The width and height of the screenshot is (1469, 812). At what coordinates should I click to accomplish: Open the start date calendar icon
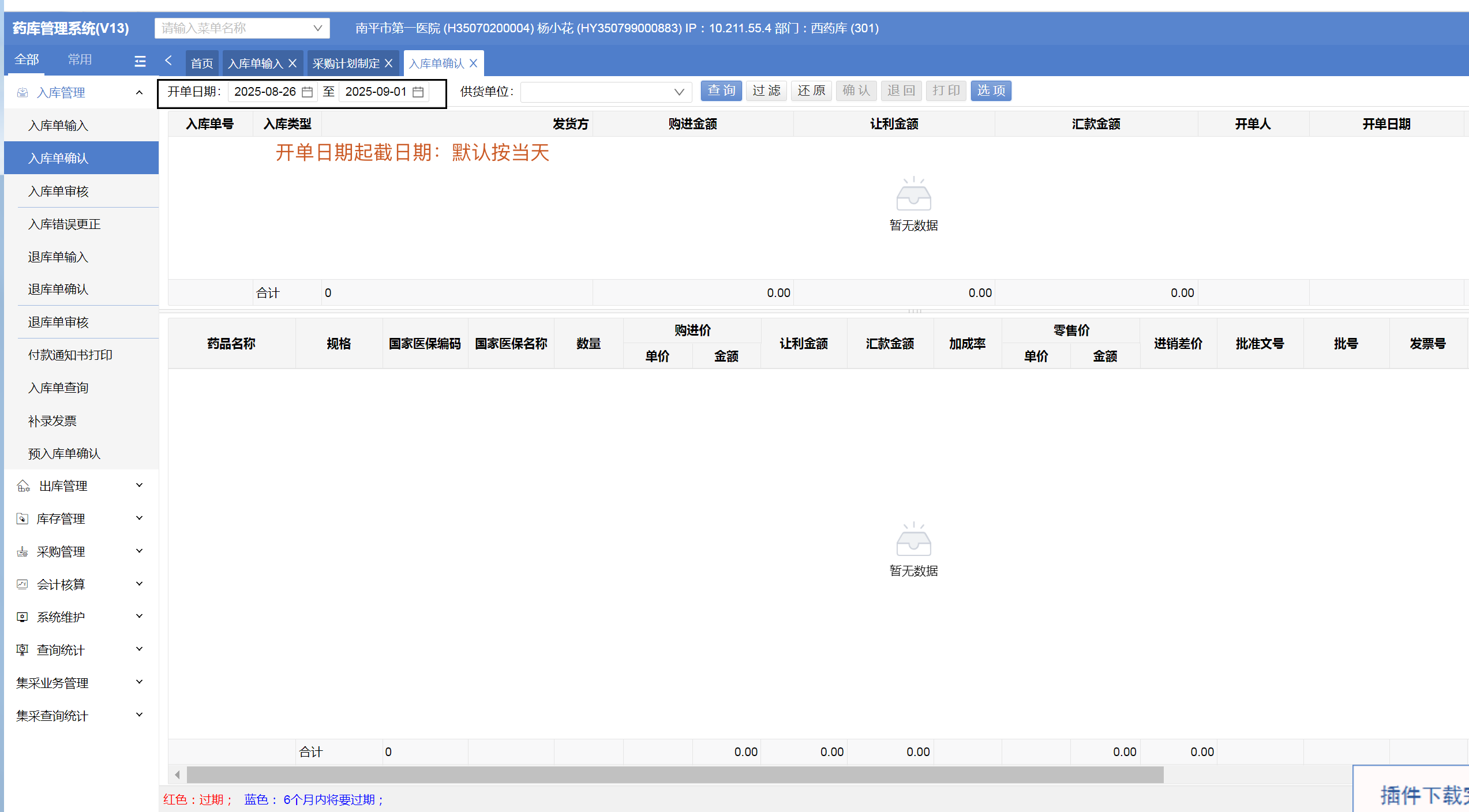click(x=308, y=92)
